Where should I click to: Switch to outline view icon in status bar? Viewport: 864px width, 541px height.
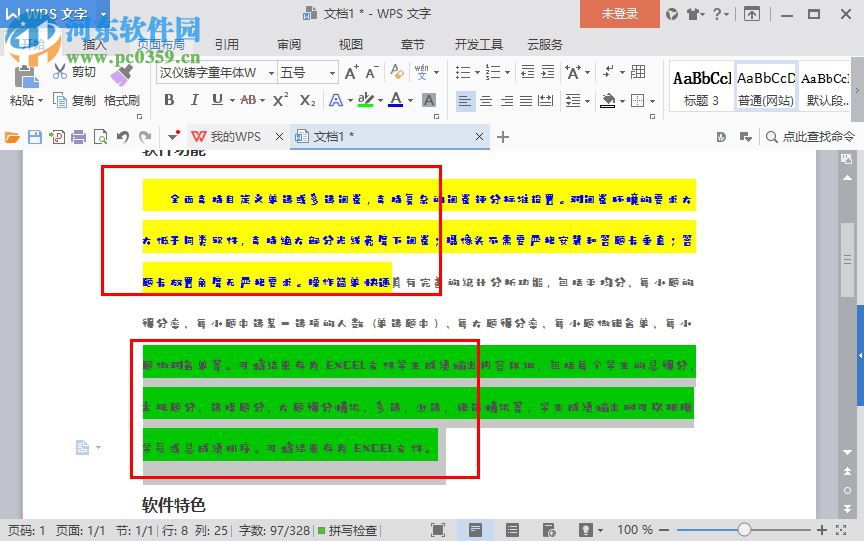click(512, 530)
